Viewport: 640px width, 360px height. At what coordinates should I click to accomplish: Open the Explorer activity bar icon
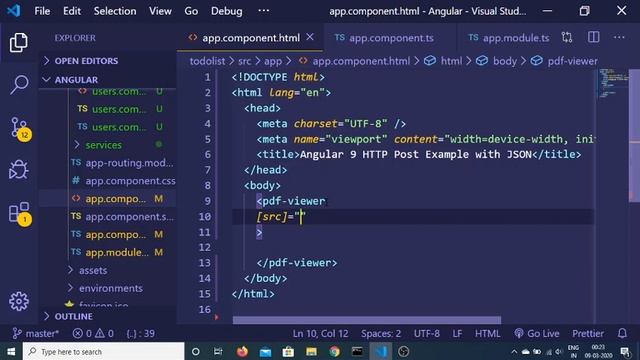[x=18, y=42]
